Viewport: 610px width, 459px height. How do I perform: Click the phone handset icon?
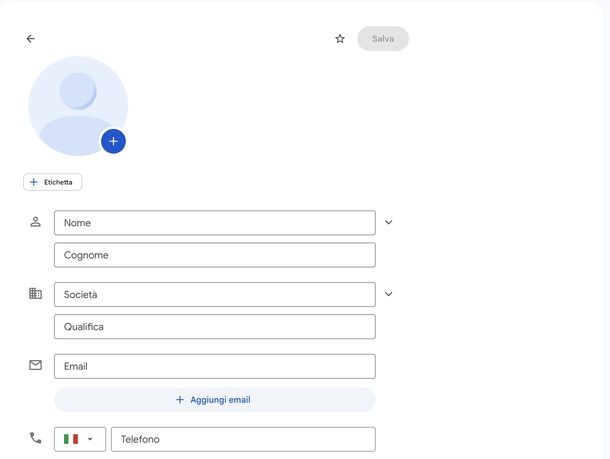pyautogui.click(x=36, y=438)
